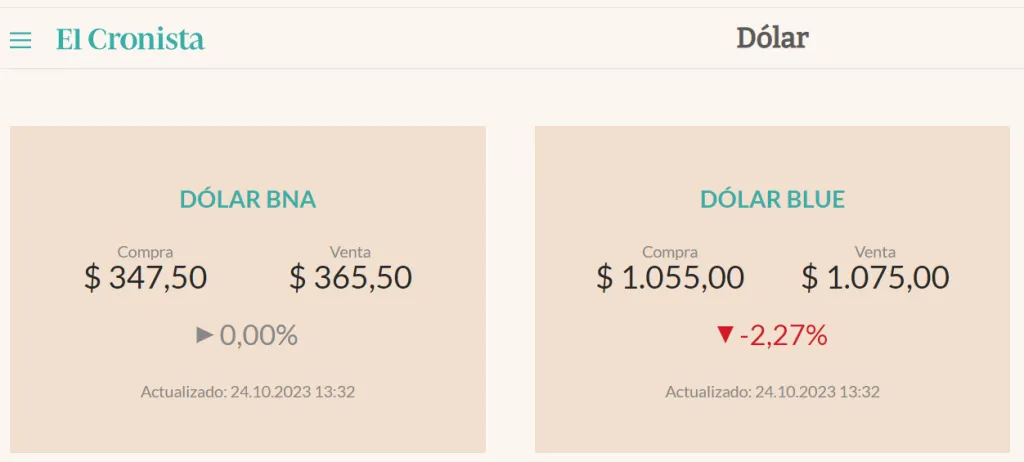Click the BNA Venta price $ 365,50
The image size is (1024, 462).
pos(350,277)
